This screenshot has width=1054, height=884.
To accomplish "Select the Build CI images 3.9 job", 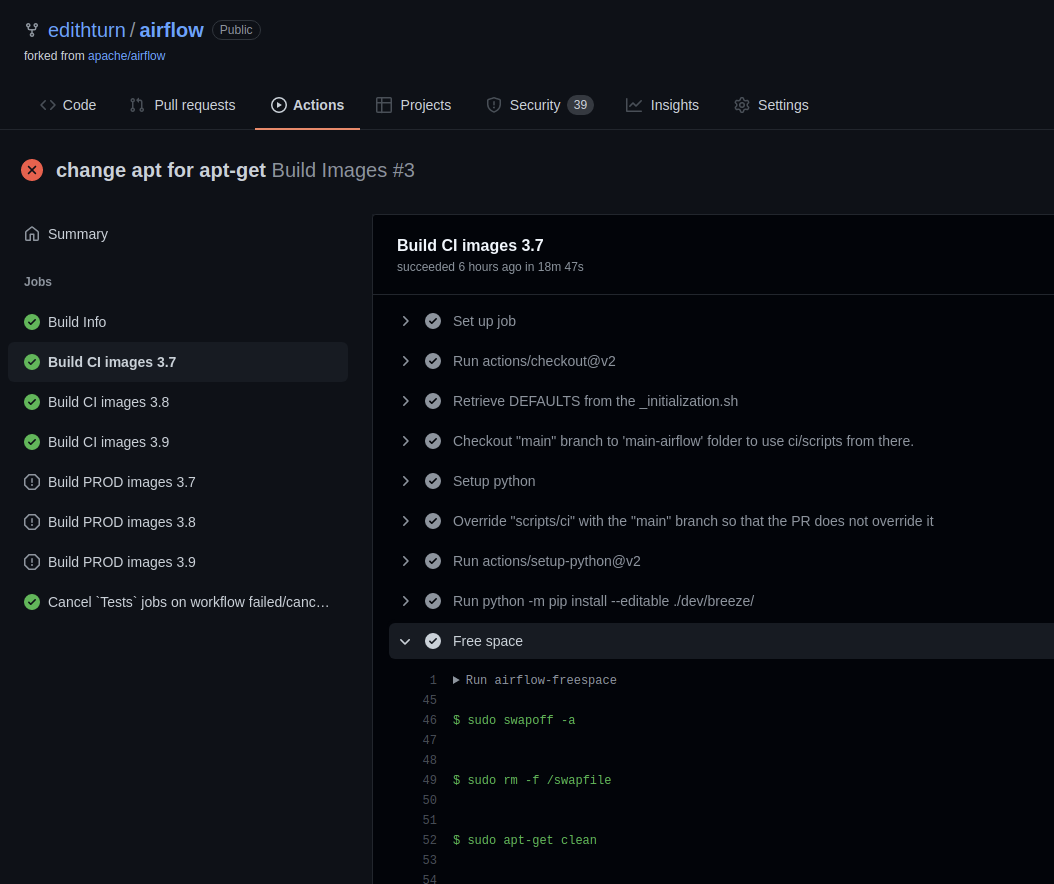I will [177, 442].
